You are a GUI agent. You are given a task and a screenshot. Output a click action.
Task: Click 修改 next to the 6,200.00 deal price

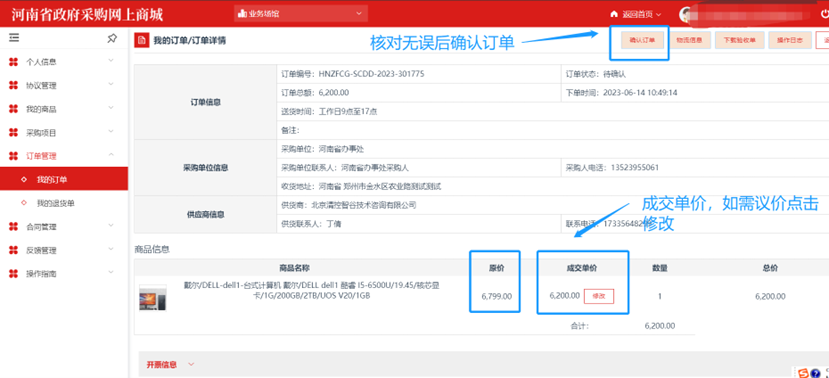(x=598, y=296)
